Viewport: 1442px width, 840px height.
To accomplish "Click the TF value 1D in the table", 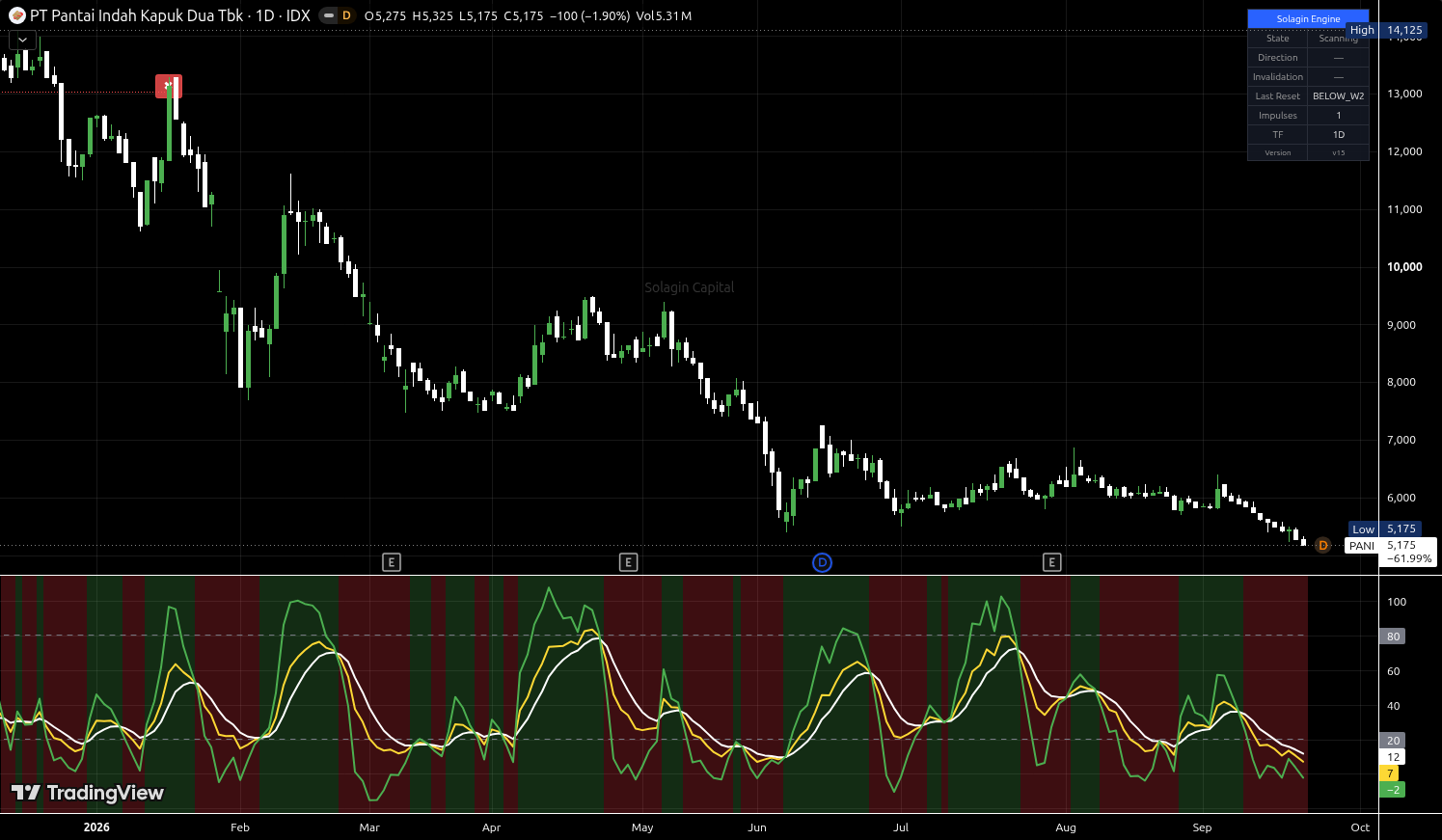I will point(1338,135).
